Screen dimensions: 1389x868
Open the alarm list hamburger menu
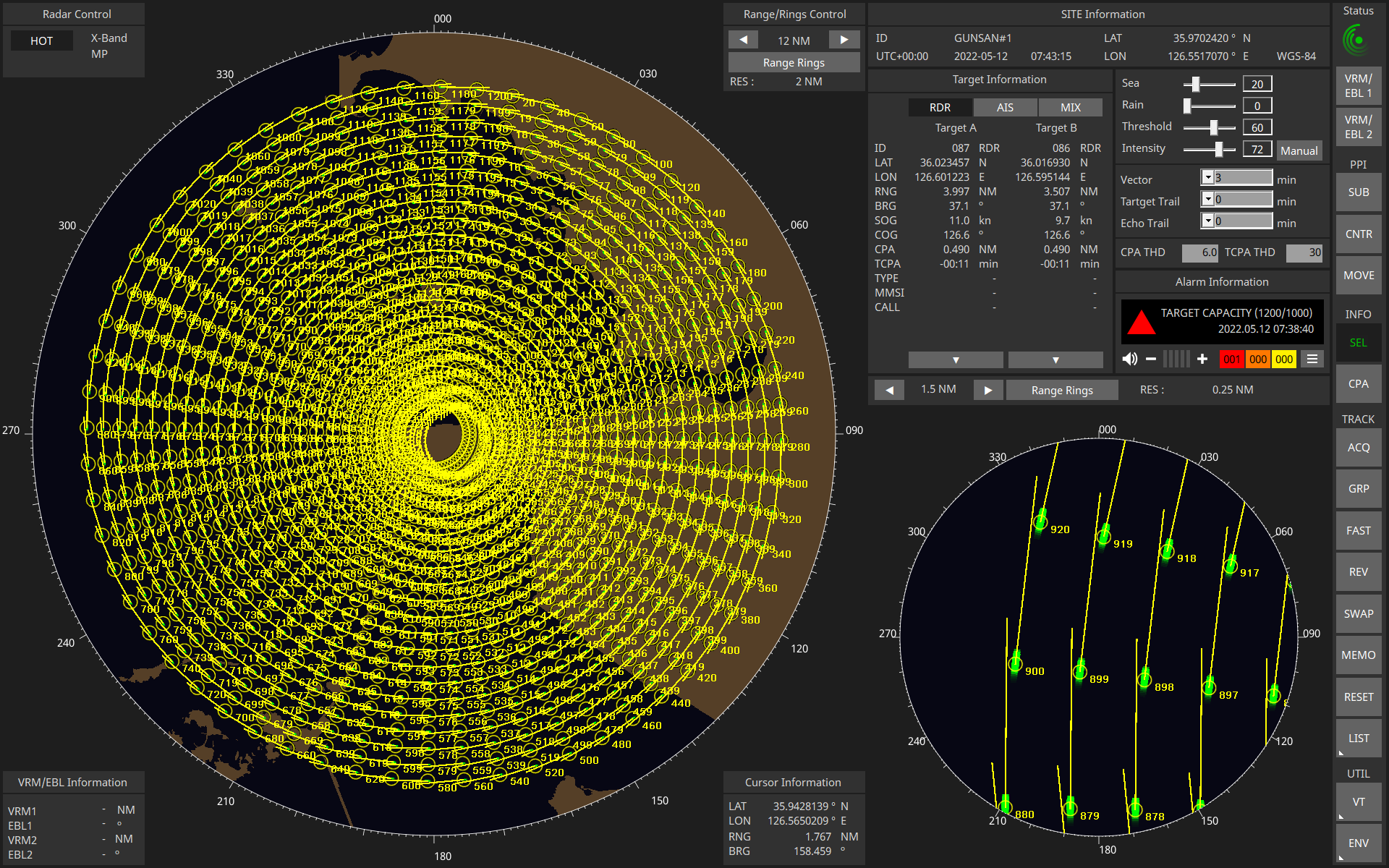tap(1312, 359)
